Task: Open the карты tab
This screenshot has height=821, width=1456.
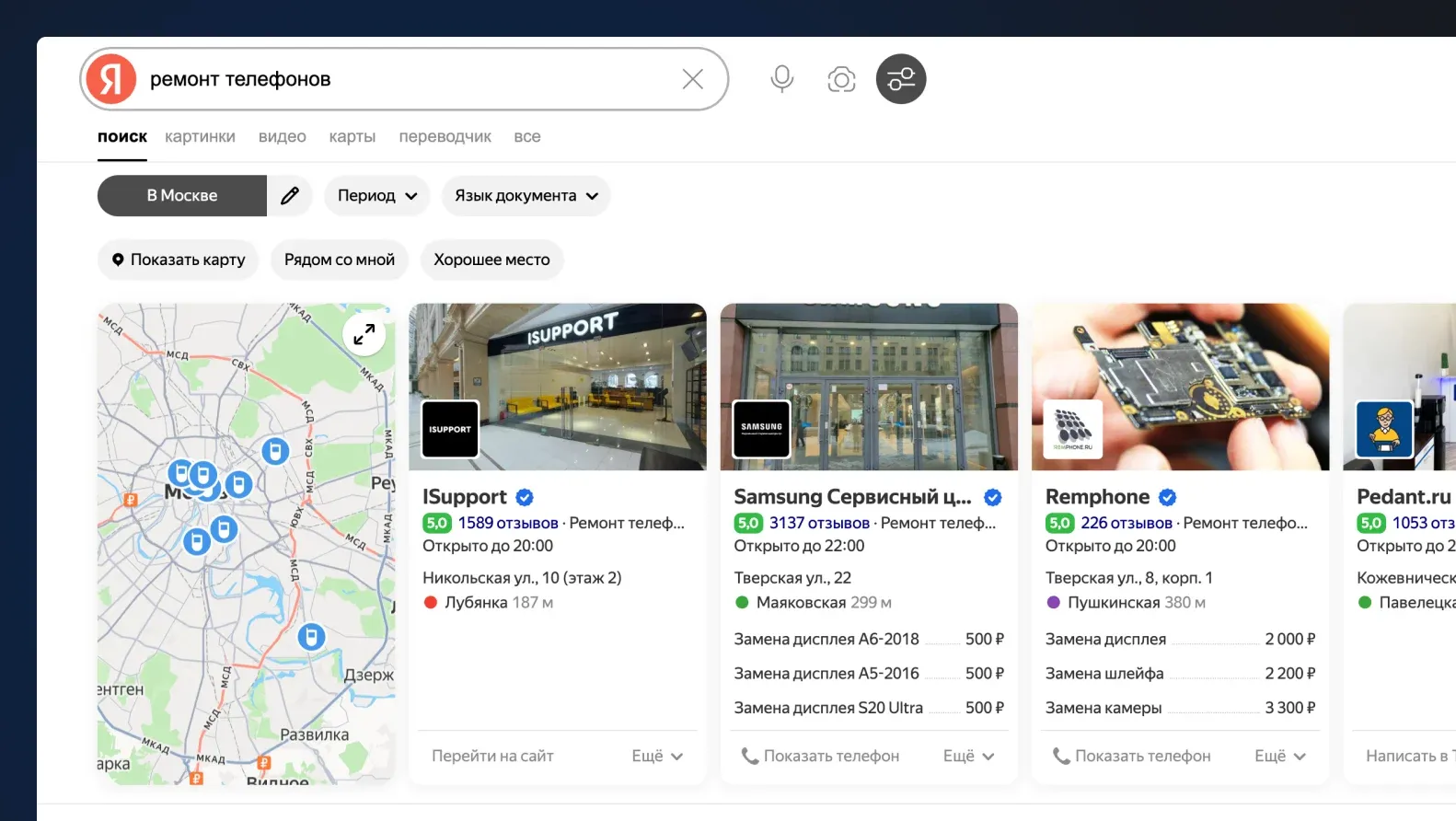Action: pyautogui.click(x=352, y=136)
